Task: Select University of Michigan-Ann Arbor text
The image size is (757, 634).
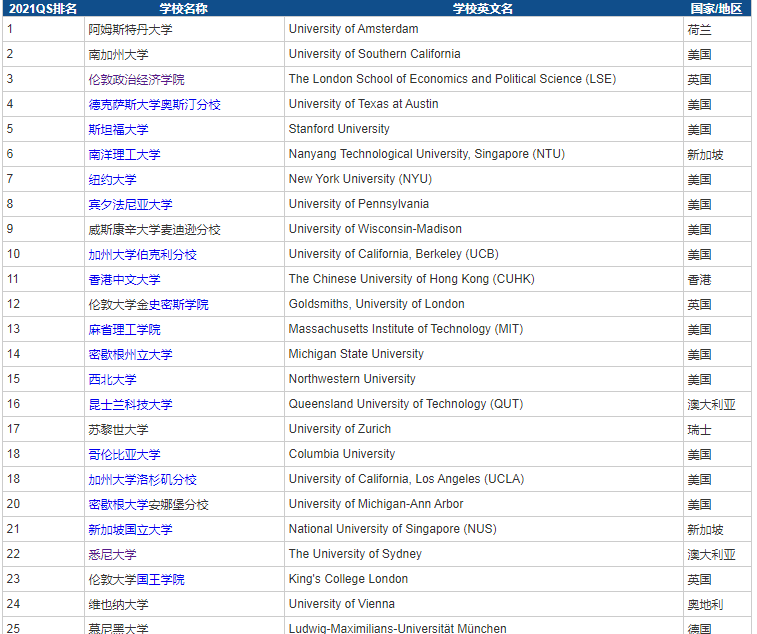Action: coord(376,504)
